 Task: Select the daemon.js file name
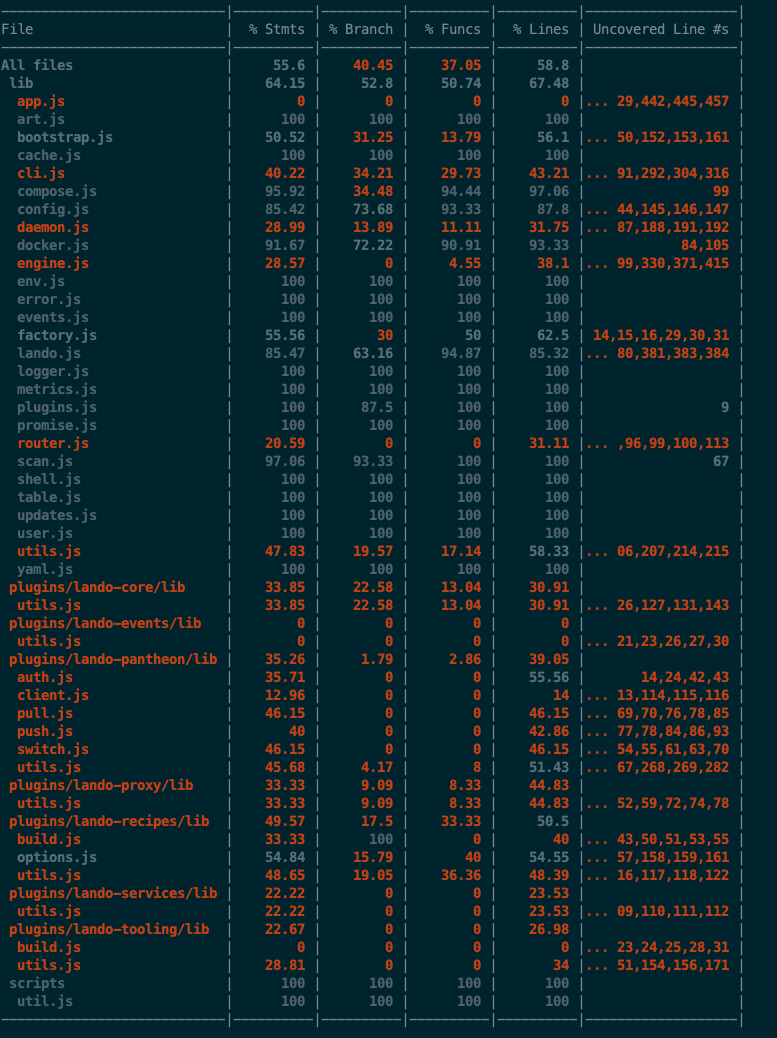(x=53, y=227)
